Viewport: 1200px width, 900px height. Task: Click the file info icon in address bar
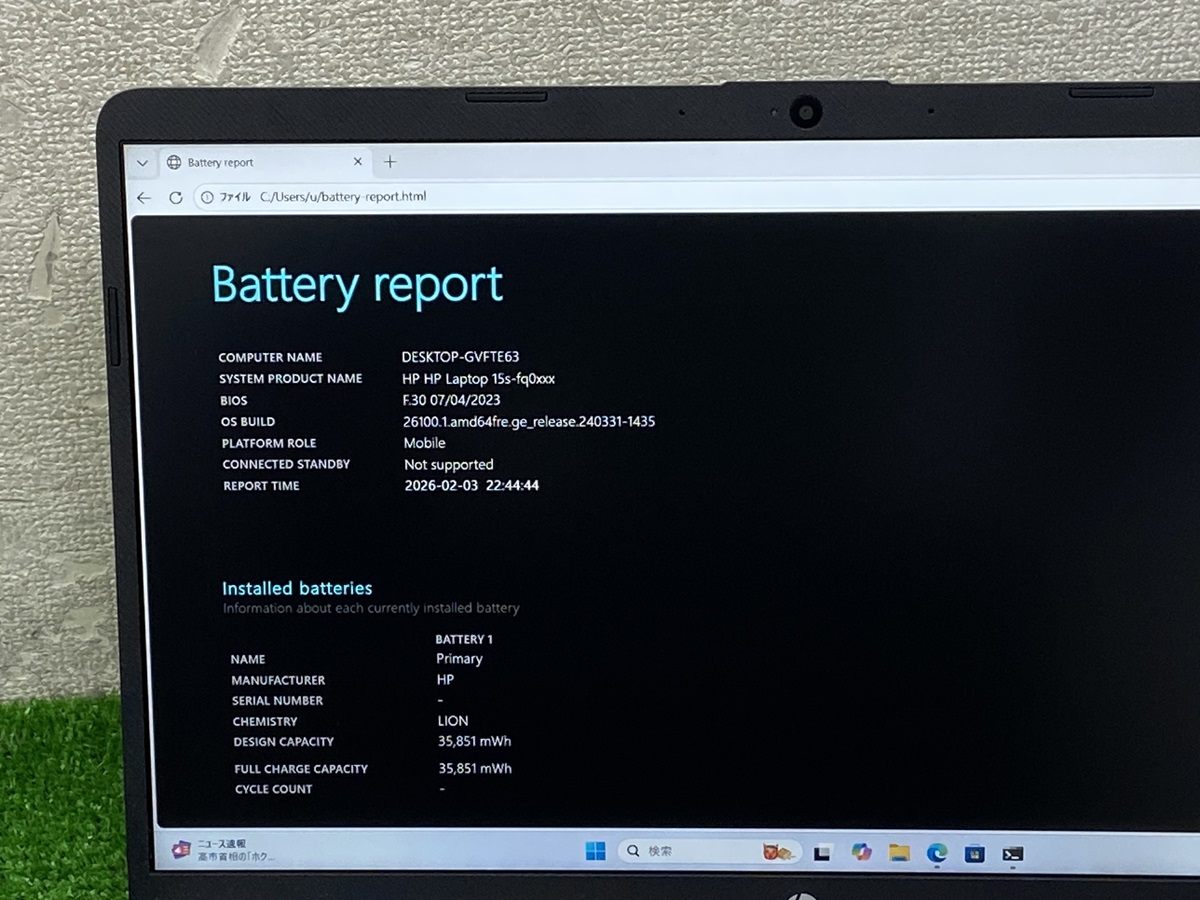coord(207,197)
